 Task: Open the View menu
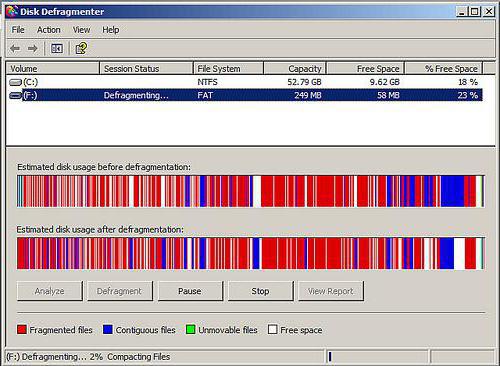81,30
